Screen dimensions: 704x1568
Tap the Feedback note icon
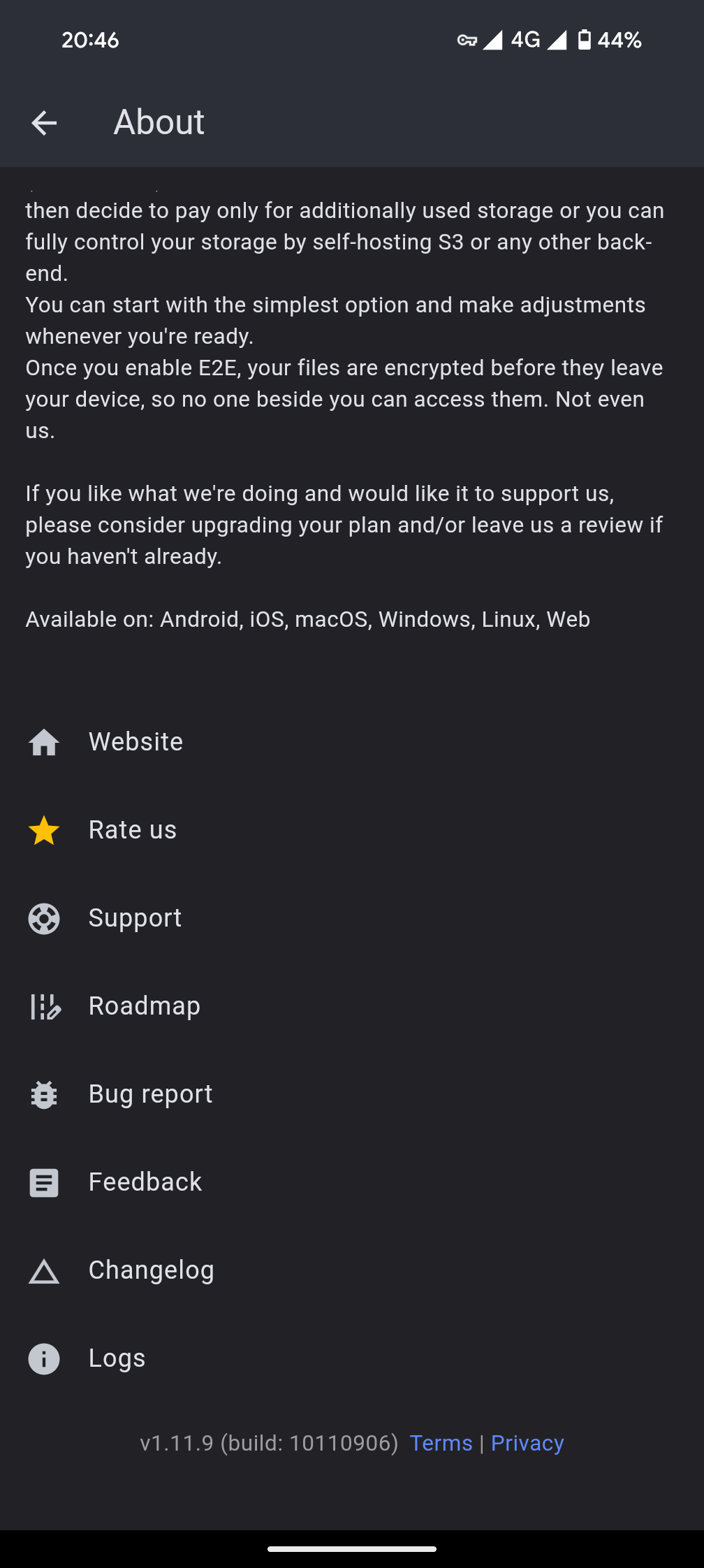pyautogui.click(x=44, y=1182)
